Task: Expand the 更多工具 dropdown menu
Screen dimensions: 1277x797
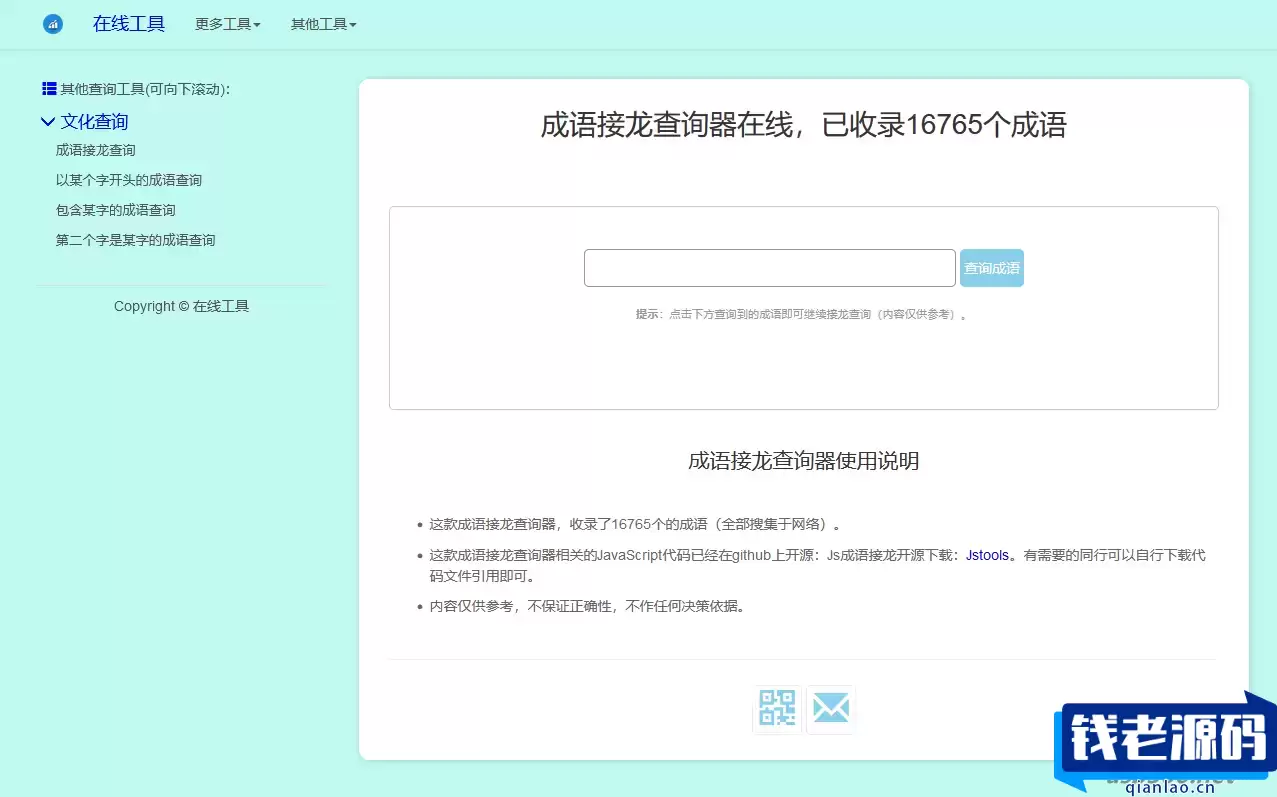Action: (x=228, y=24)
